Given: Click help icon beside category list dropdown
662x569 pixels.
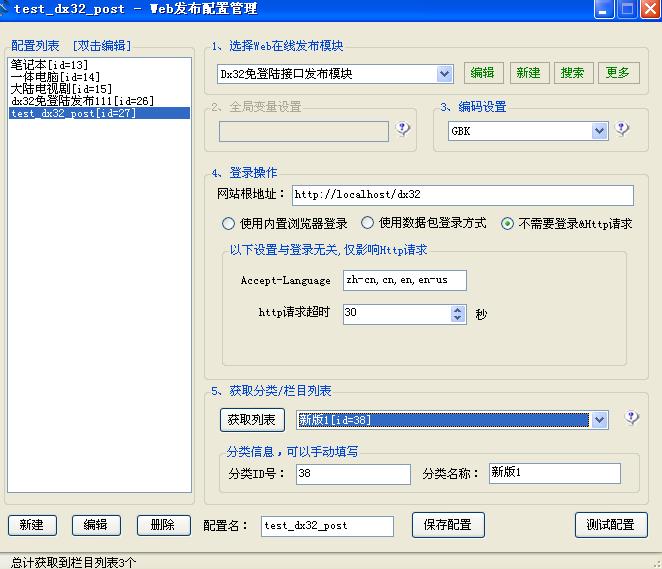Looking at the screenshot, I should pyautogui.click(x=631, y=418).
